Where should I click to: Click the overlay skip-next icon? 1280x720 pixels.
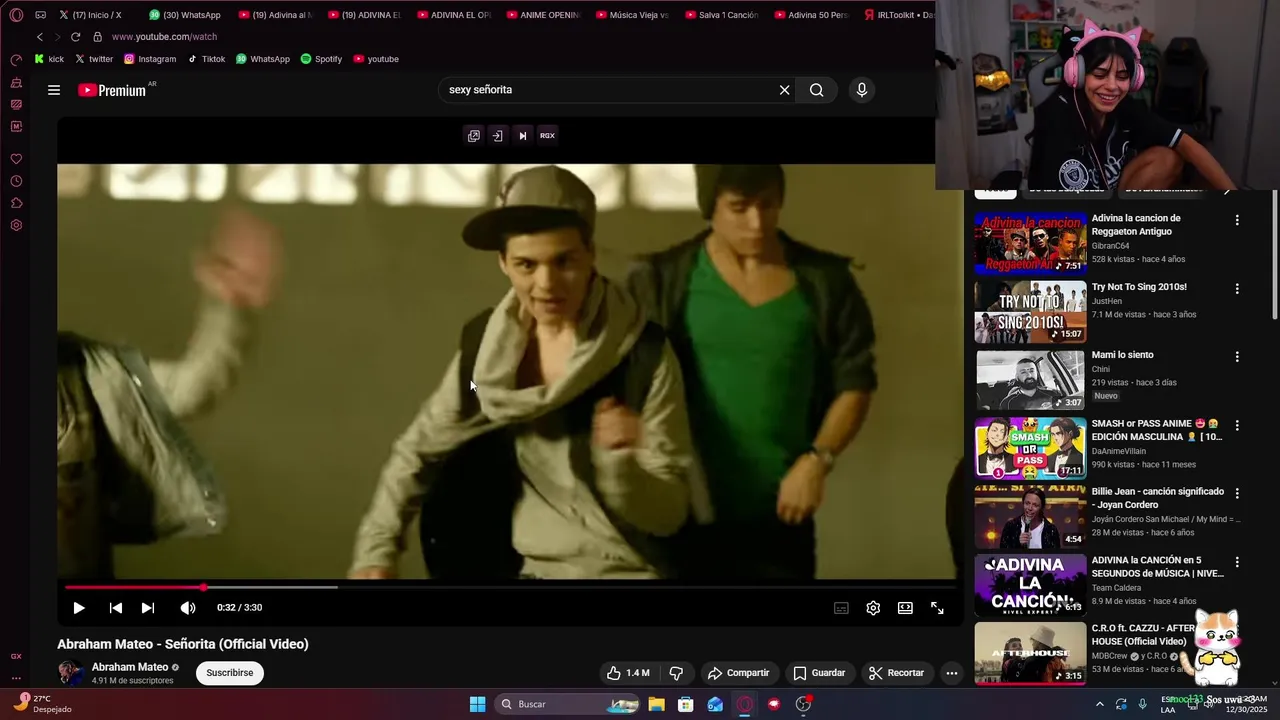(522, 136)
